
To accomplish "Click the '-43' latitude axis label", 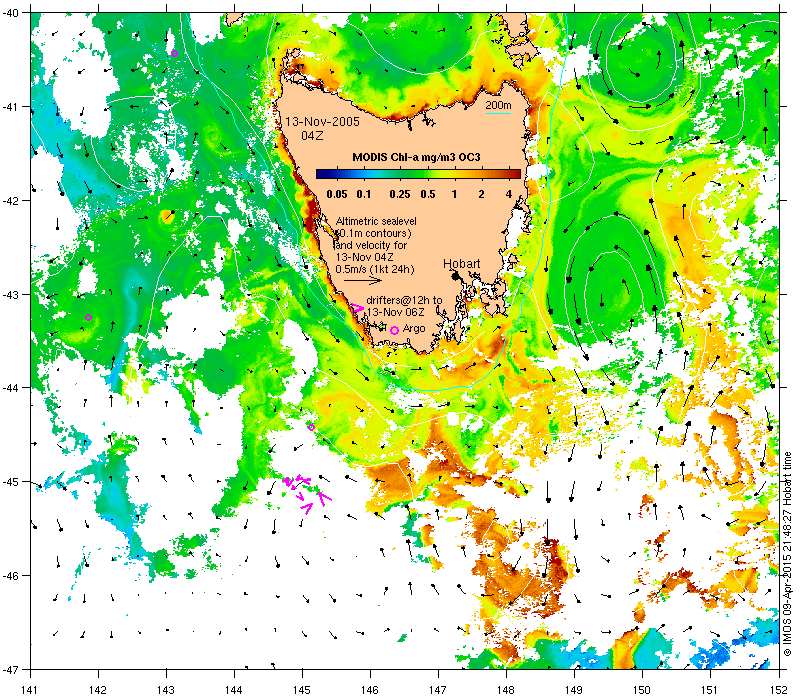I will click(12, 294).
